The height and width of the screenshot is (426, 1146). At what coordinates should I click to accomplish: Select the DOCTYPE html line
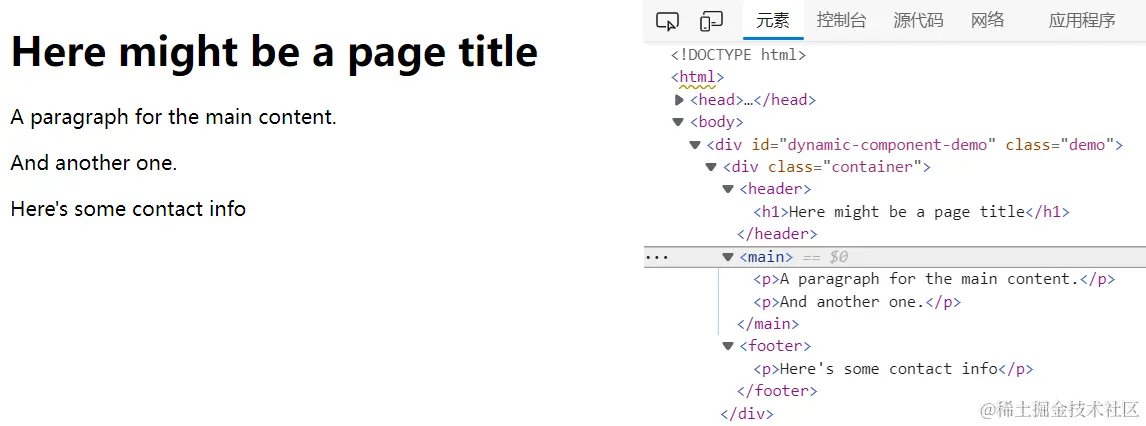pyautogui.click(x=738, y=55)
